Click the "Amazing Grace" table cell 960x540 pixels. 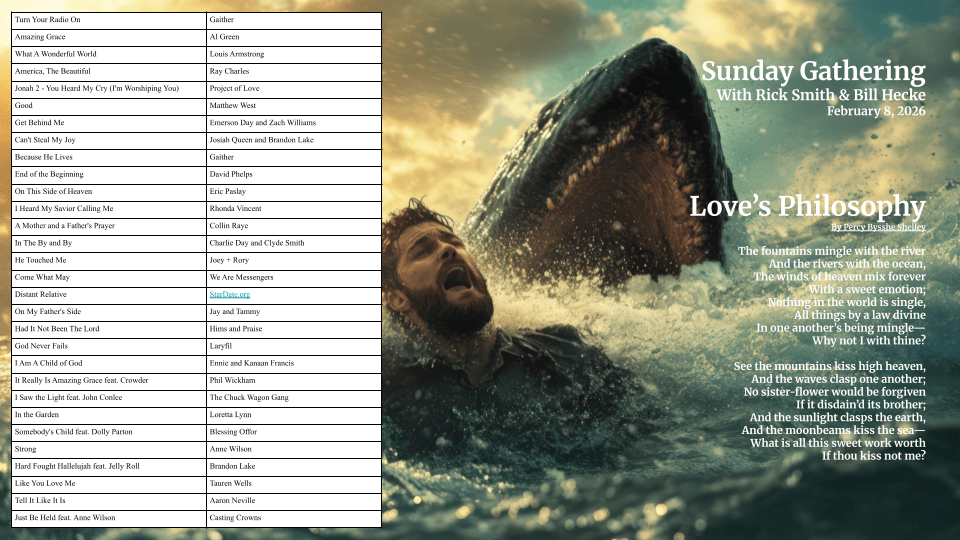coord(40,37)
